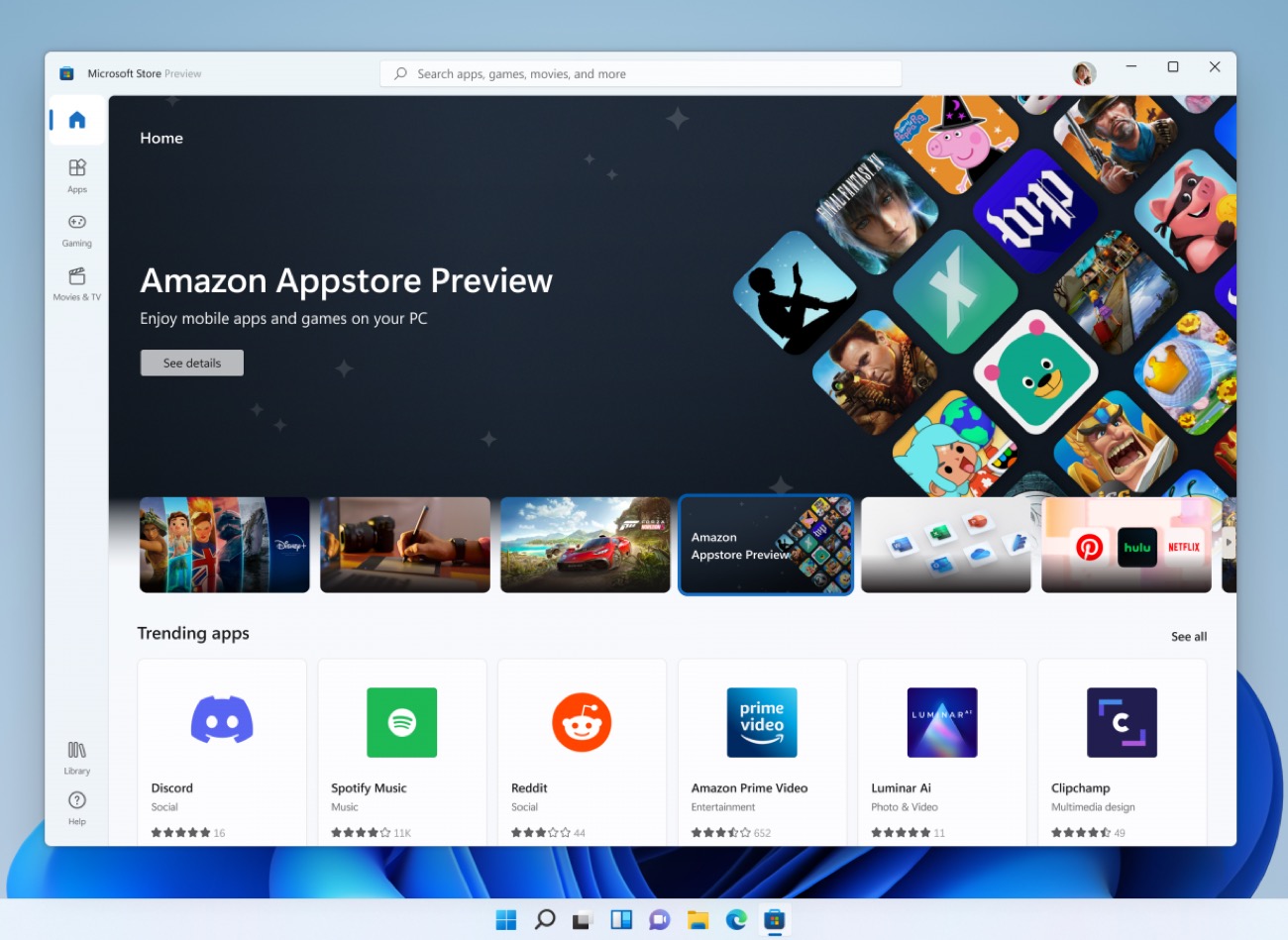
Task: Open the Clipchamp app icon
Action: point(1122,722)
